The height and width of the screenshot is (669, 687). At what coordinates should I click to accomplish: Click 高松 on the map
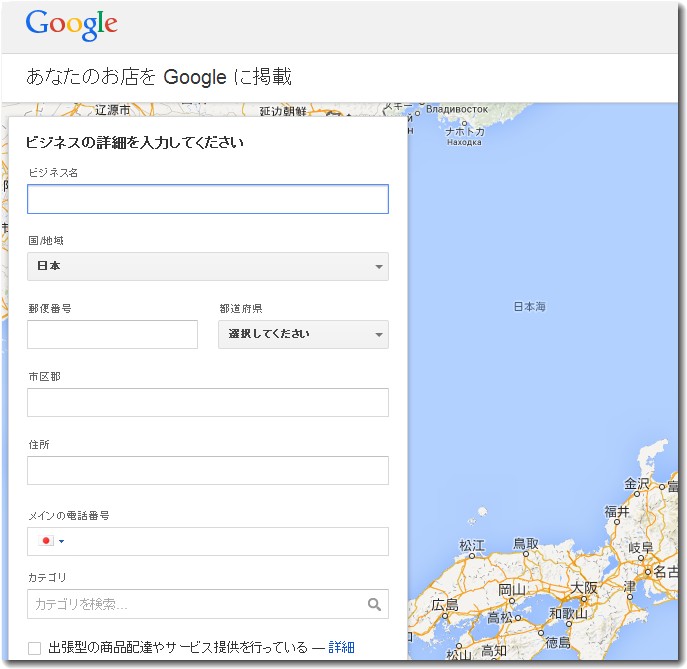(x=500, y=618)
